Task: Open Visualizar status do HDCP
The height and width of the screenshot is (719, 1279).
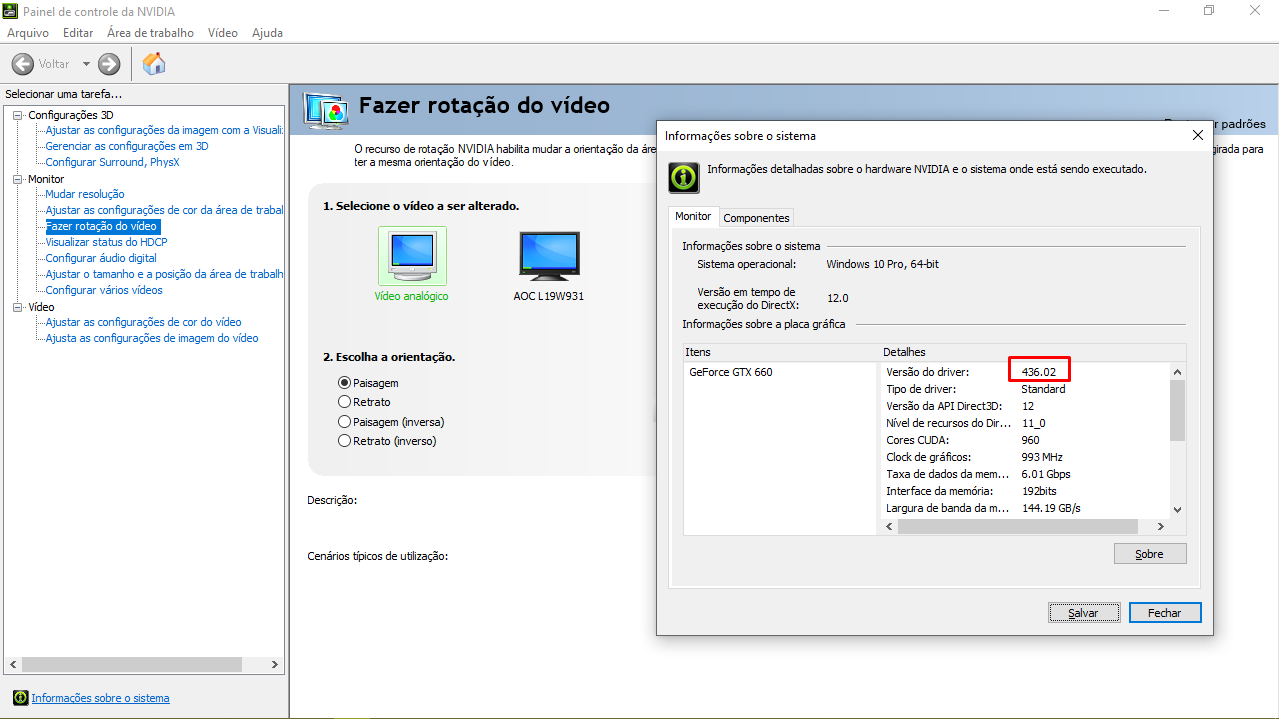Action: 107,242
